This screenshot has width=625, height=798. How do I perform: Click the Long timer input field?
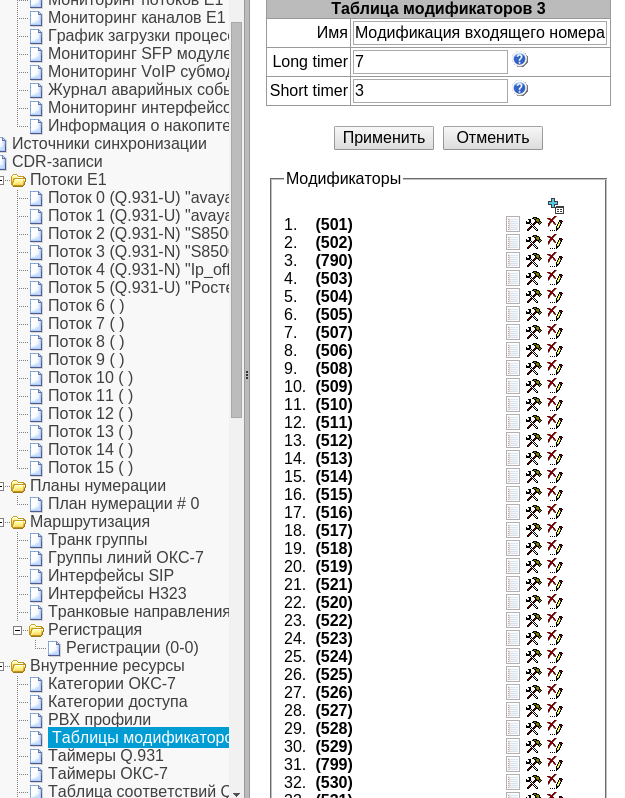[430, 62]
